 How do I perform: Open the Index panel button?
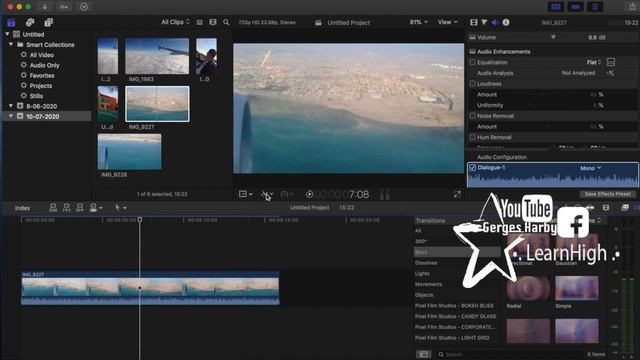tap(22, 208)
